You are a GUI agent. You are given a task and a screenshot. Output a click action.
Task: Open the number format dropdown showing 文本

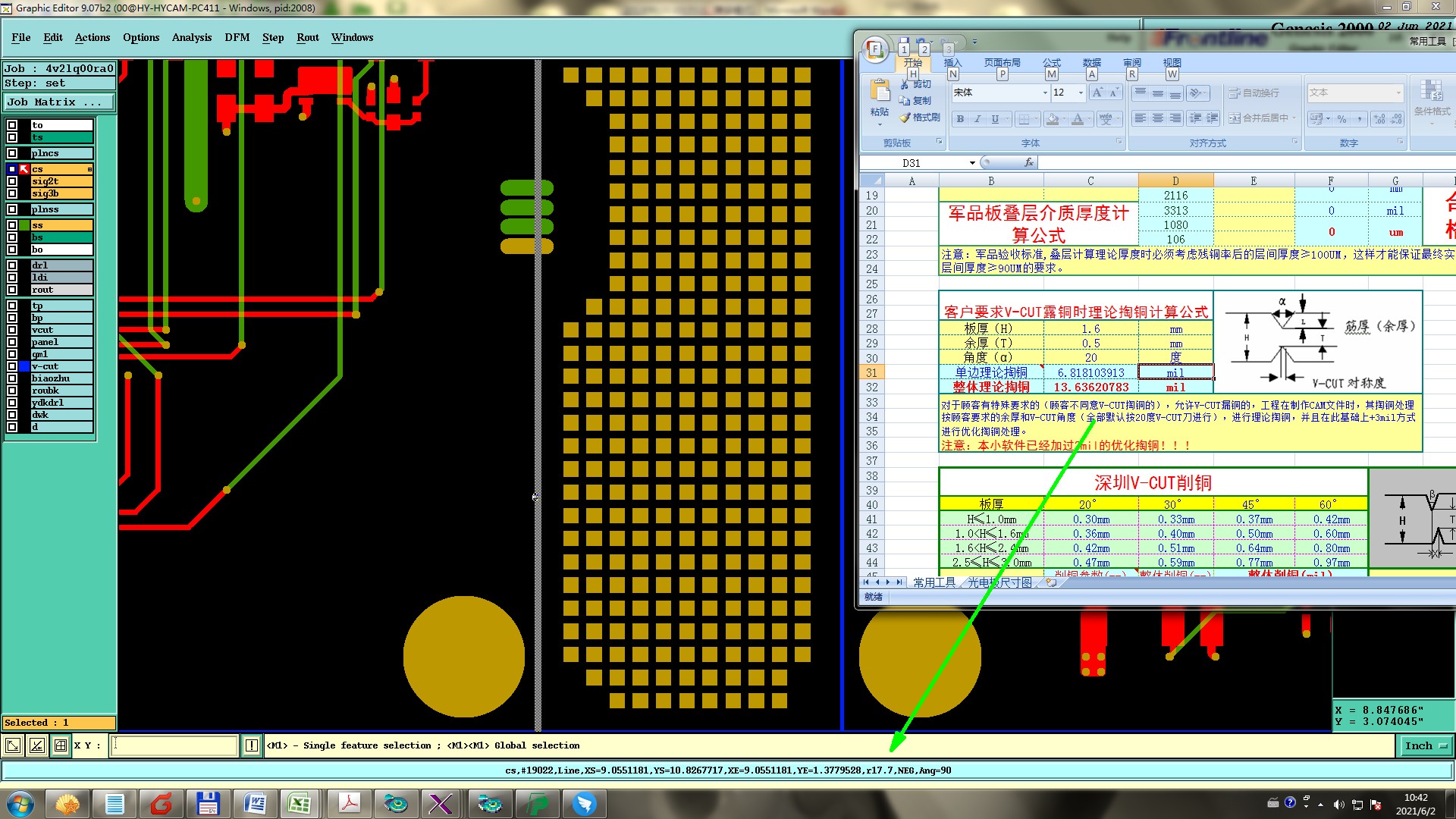click(1398, 93)
